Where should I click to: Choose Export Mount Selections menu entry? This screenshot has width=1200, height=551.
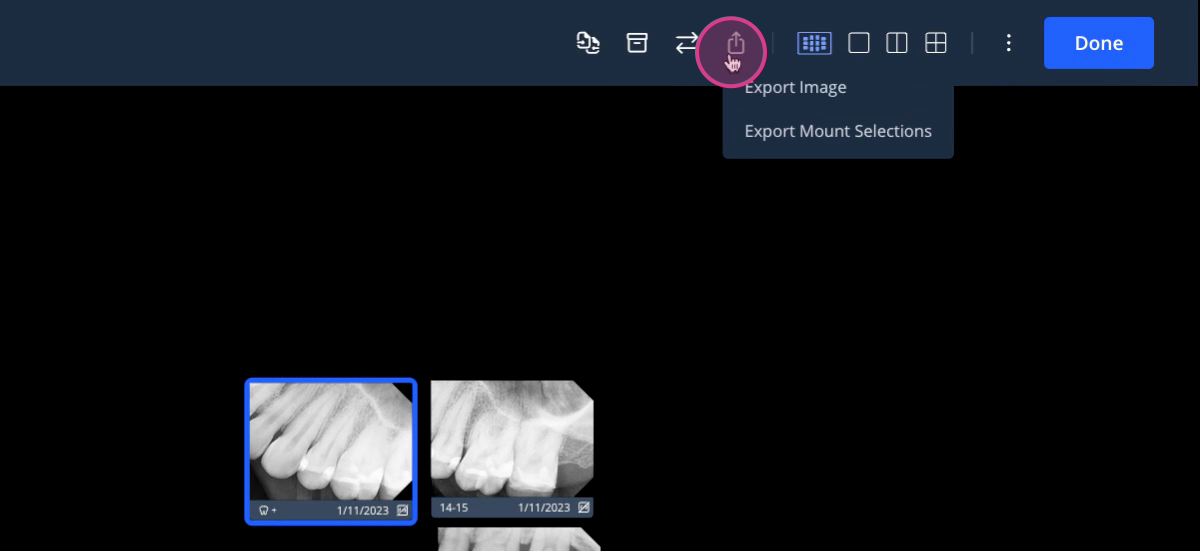[x=838, y=131]
